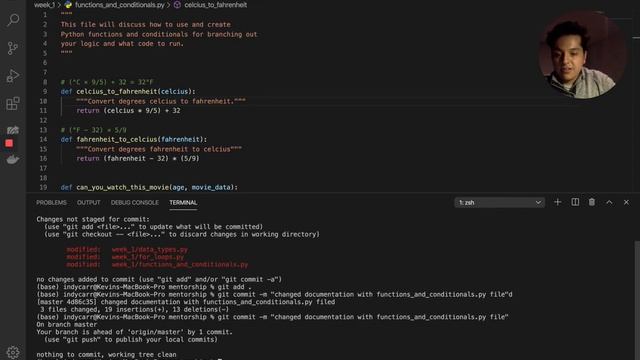
Task: Close the terminal panel
Action: click(x=626, y=202)
